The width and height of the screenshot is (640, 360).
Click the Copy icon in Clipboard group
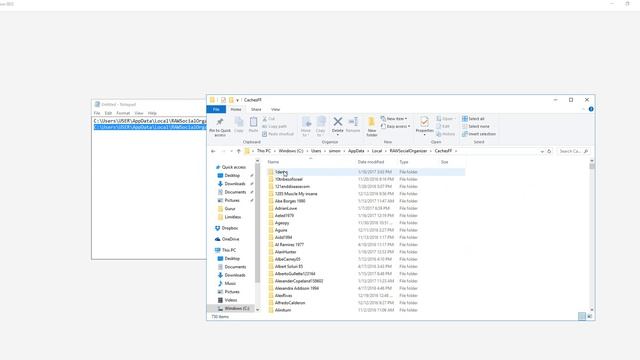[x=239, y=122]
